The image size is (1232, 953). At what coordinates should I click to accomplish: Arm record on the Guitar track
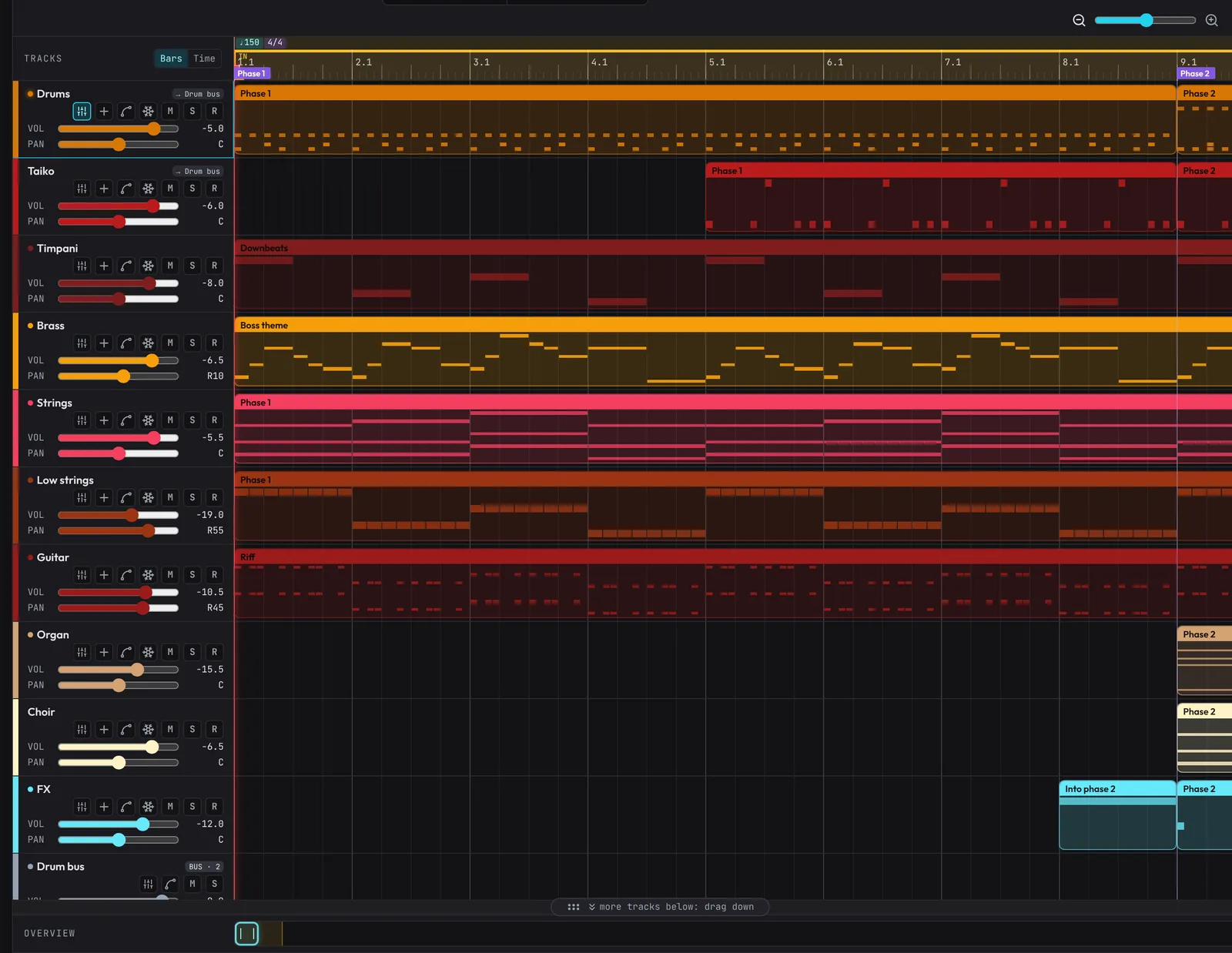pos(215,575)
